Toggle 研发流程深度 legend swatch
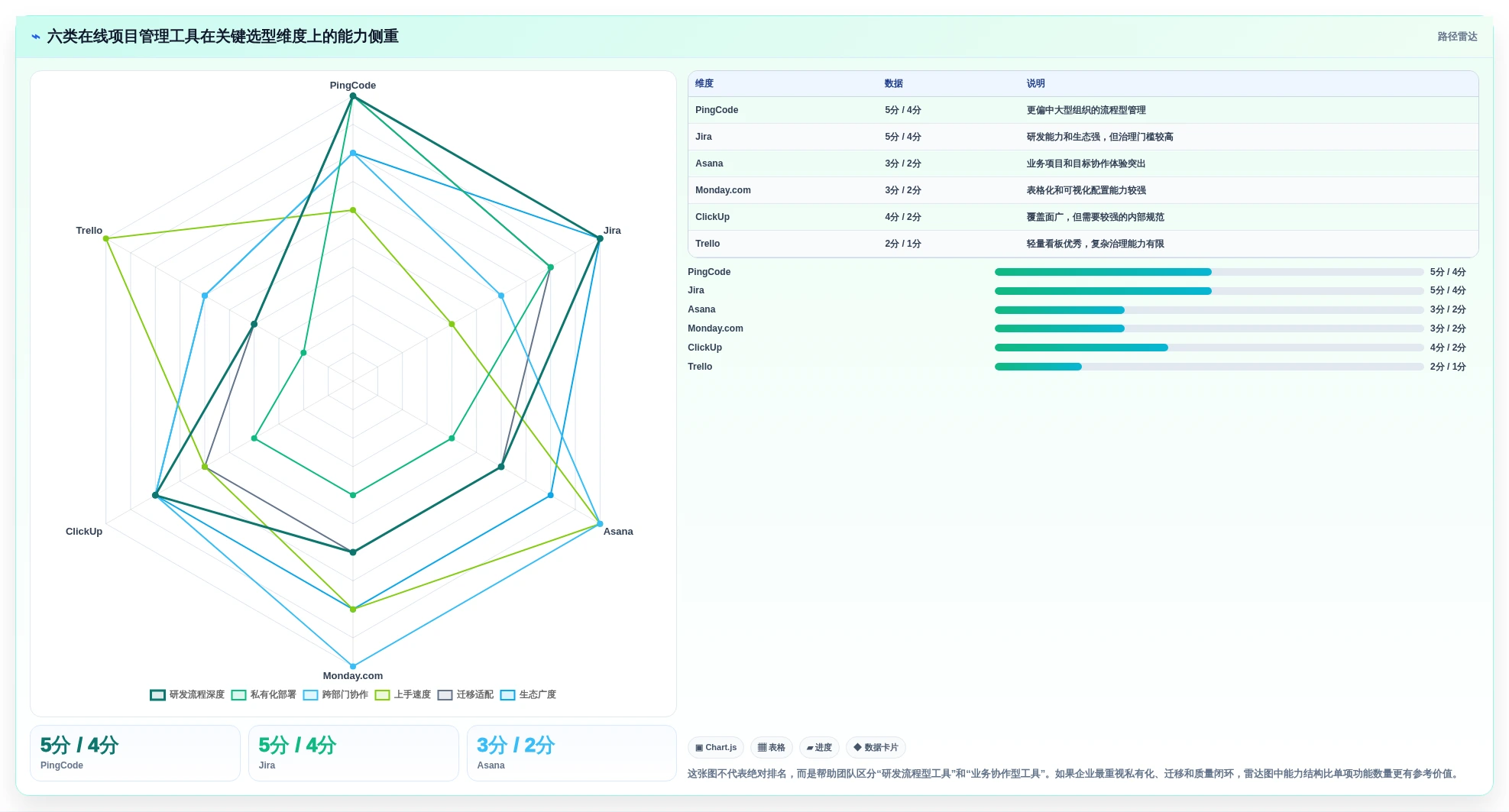Screen dimensions: 1509x812 (157, 695)
